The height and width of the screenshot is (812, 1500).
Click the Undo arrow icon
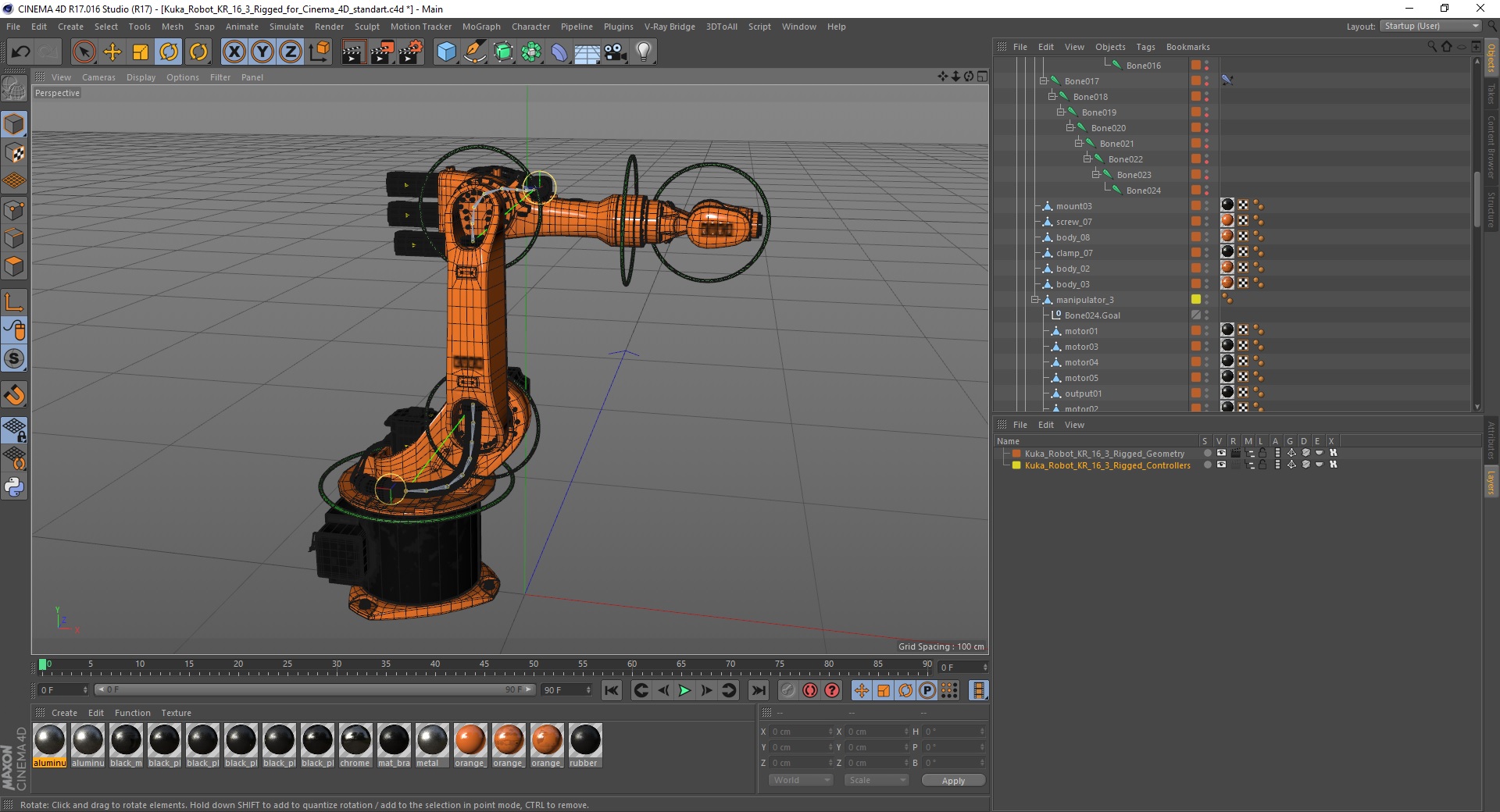click(x=21, y=52)
